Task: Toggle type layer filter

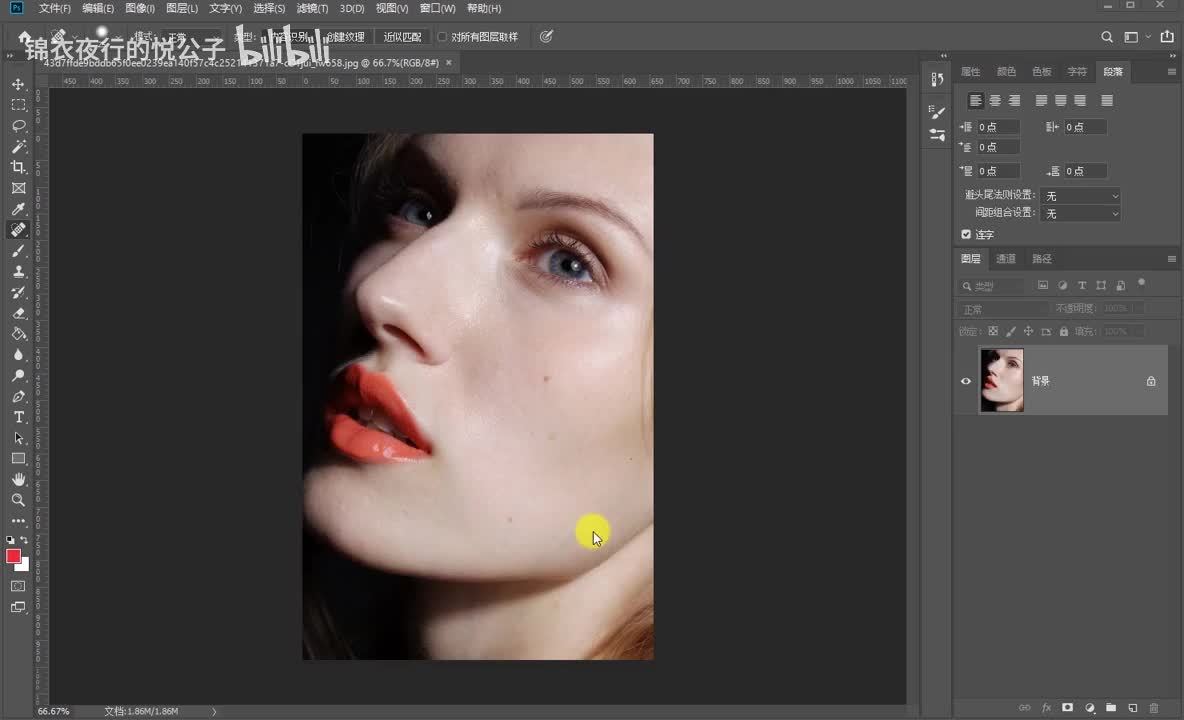Action: coord(1082,285)
